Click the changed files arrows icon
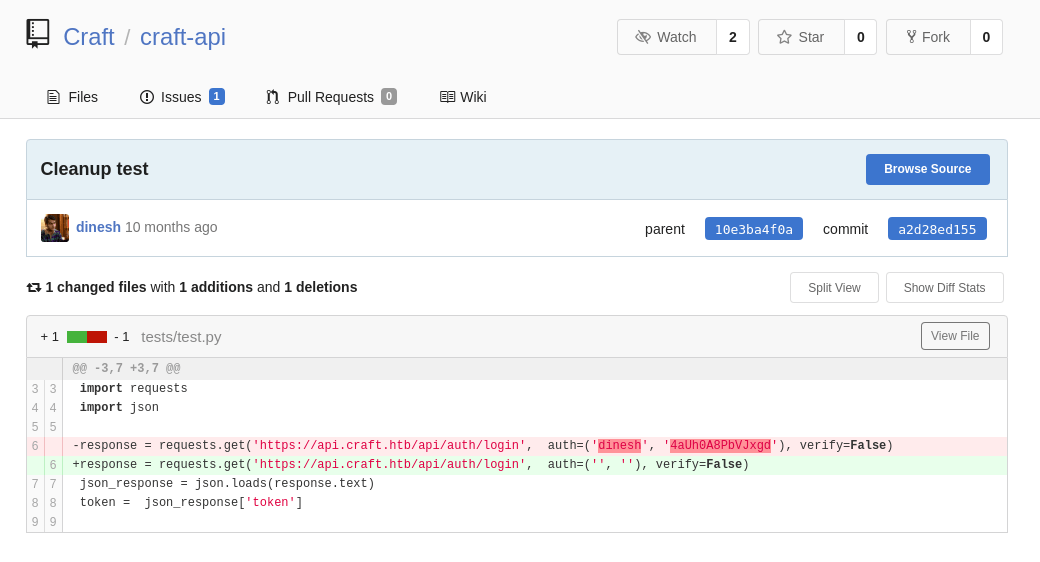The width and height of the screenshot is (1040, 562). (34, 288)
